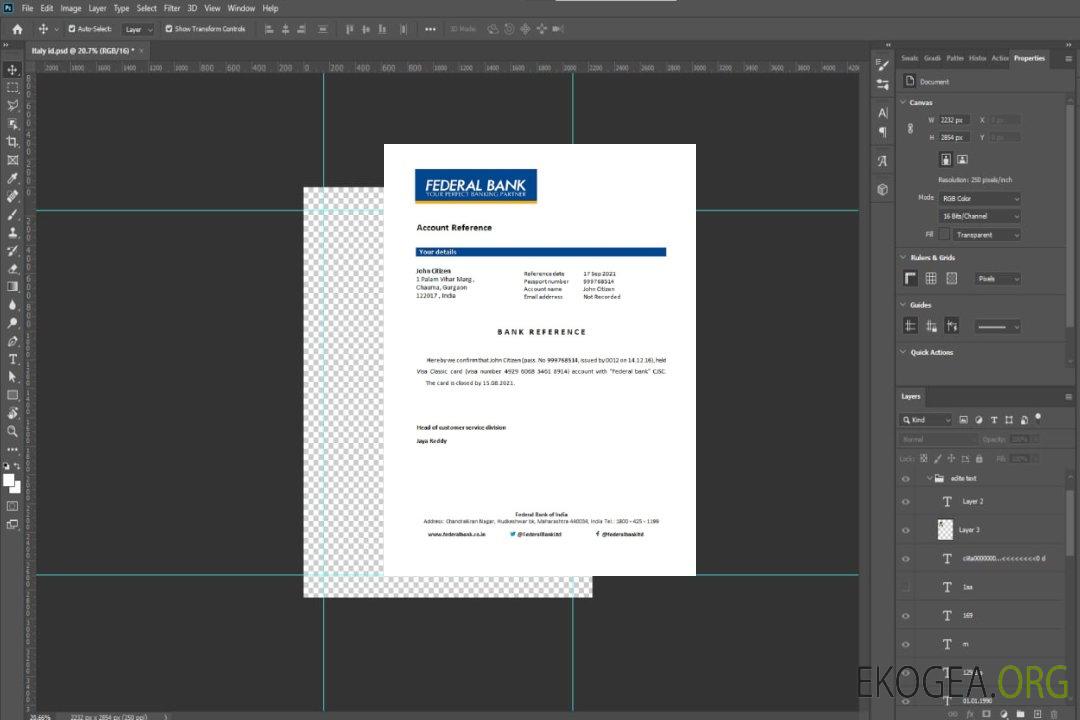Viewport: 1080px width, 720px height.
Task: Disable Show Transform Controls checkbox
Action: [x=169, y=29]
